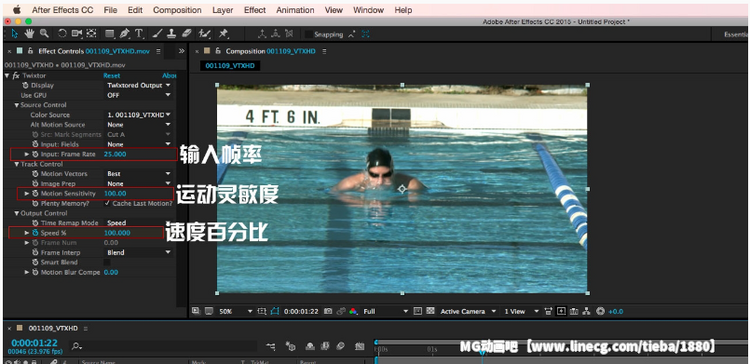The width and height of the screenshot is (750, 364).
Task: Select the Eraser tool
Action: (x=187, y=33)
